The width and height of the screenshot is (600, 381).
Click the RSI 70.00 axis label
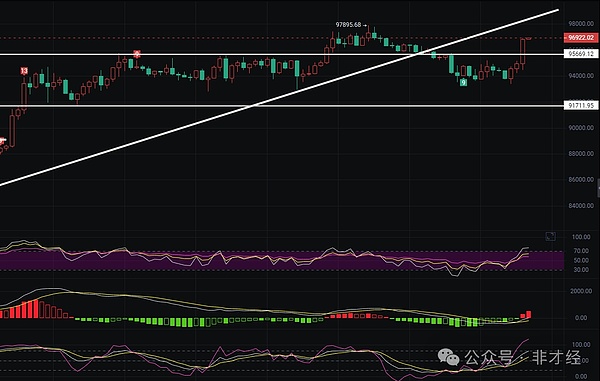click(x=581, y=251)
